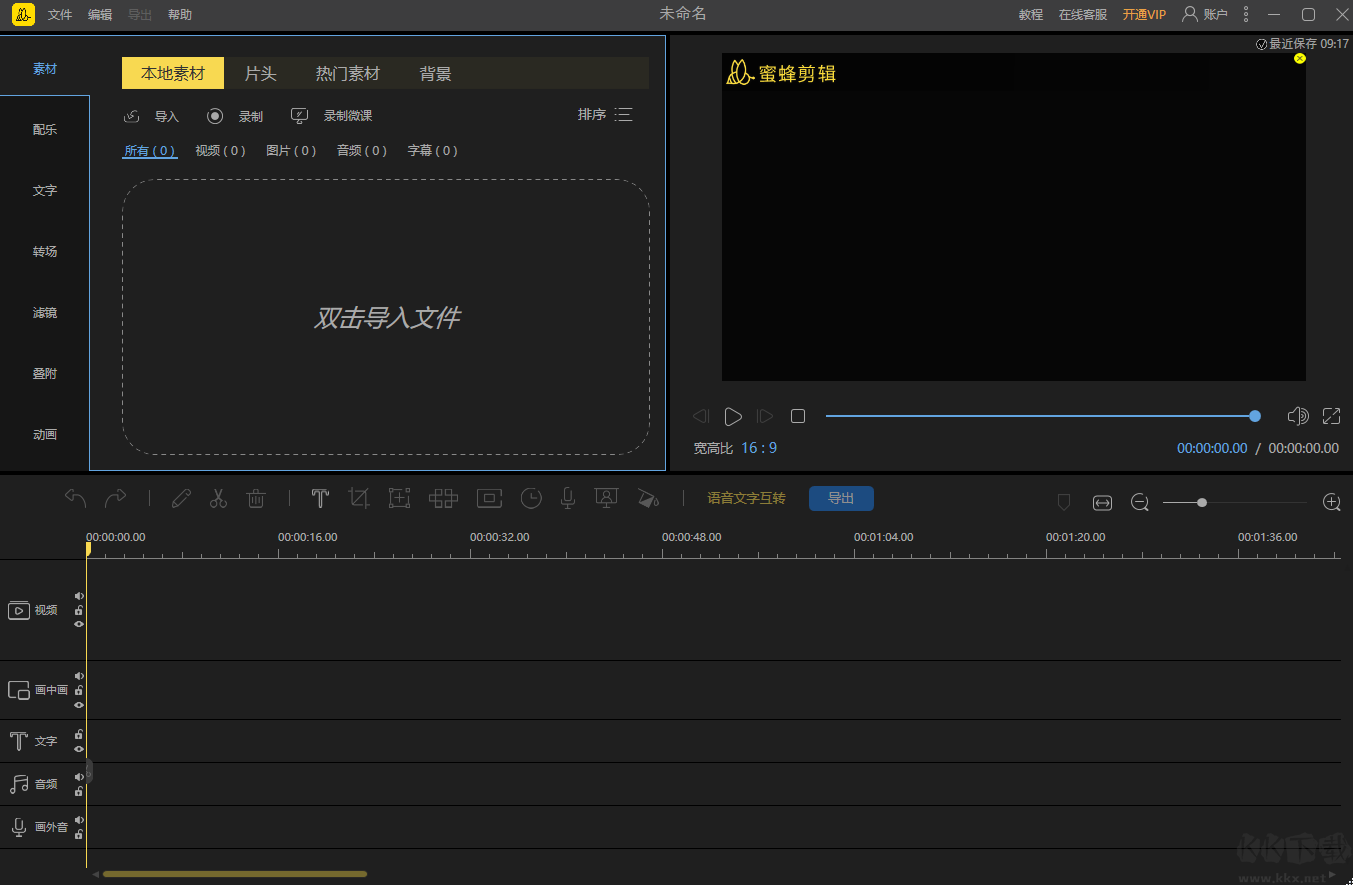Image resolution: width=1353 pixels, height=885 pixels.
Task: Open the 叠附 sidebar section
Action: [45, 374]
